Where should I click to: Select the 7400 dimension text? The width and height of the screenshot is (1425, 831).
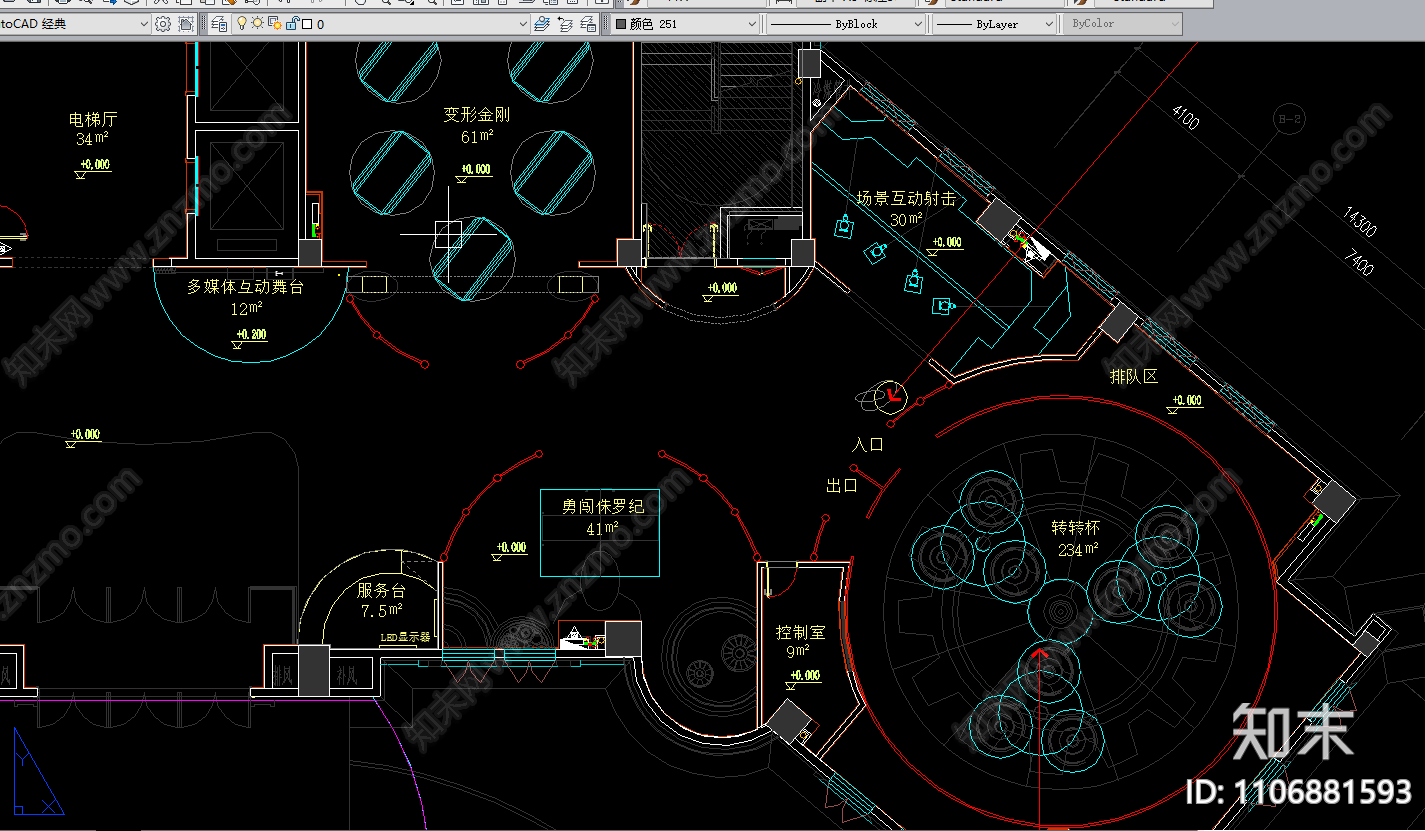(x=1359, y=262)
